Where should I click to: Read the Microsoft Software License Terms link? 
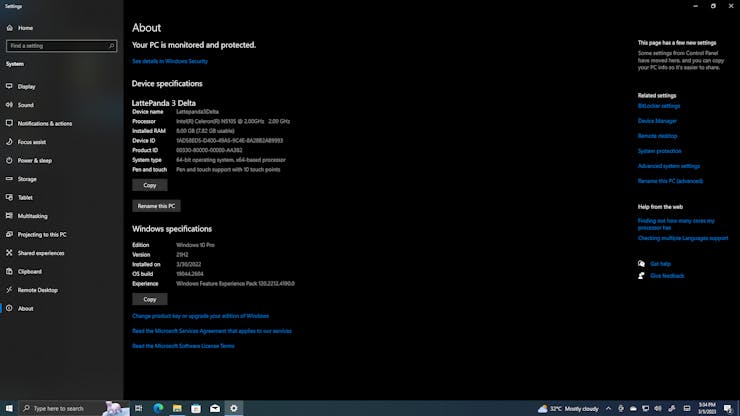tap(183, 346)
